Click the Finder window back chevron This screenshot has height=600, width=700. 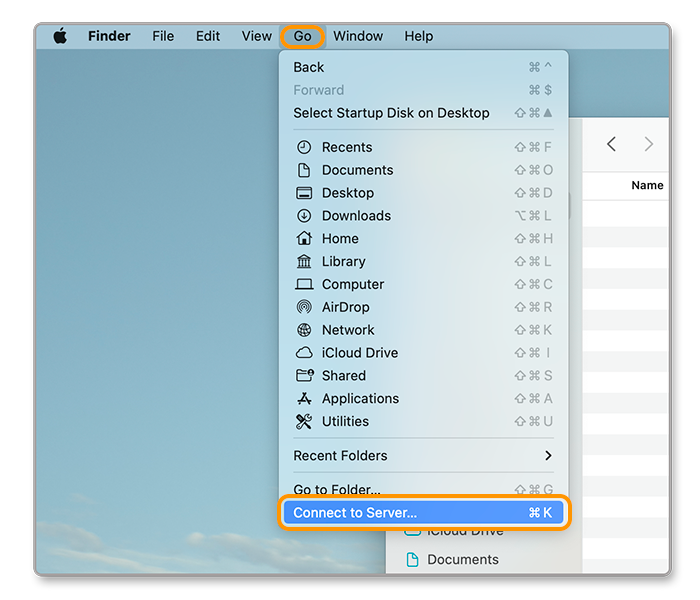click(x=611, y=145)
